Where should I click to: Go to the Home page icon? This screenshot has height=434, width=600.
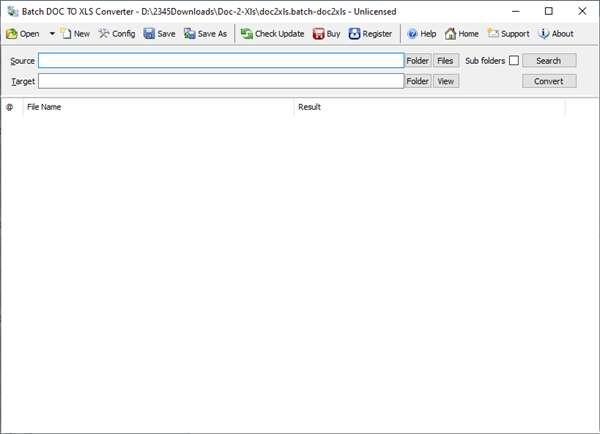click(451, 34)
